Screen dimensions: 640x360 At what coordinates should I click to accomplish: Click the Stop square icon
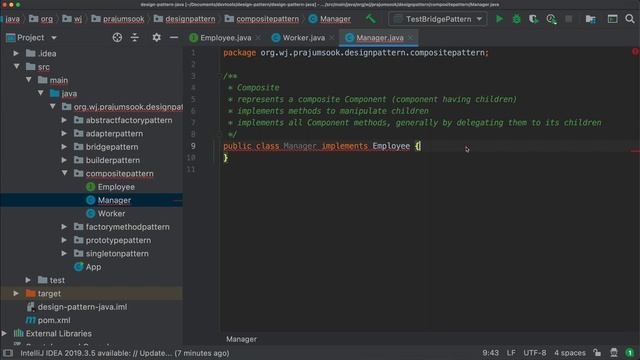click(569, 19)
